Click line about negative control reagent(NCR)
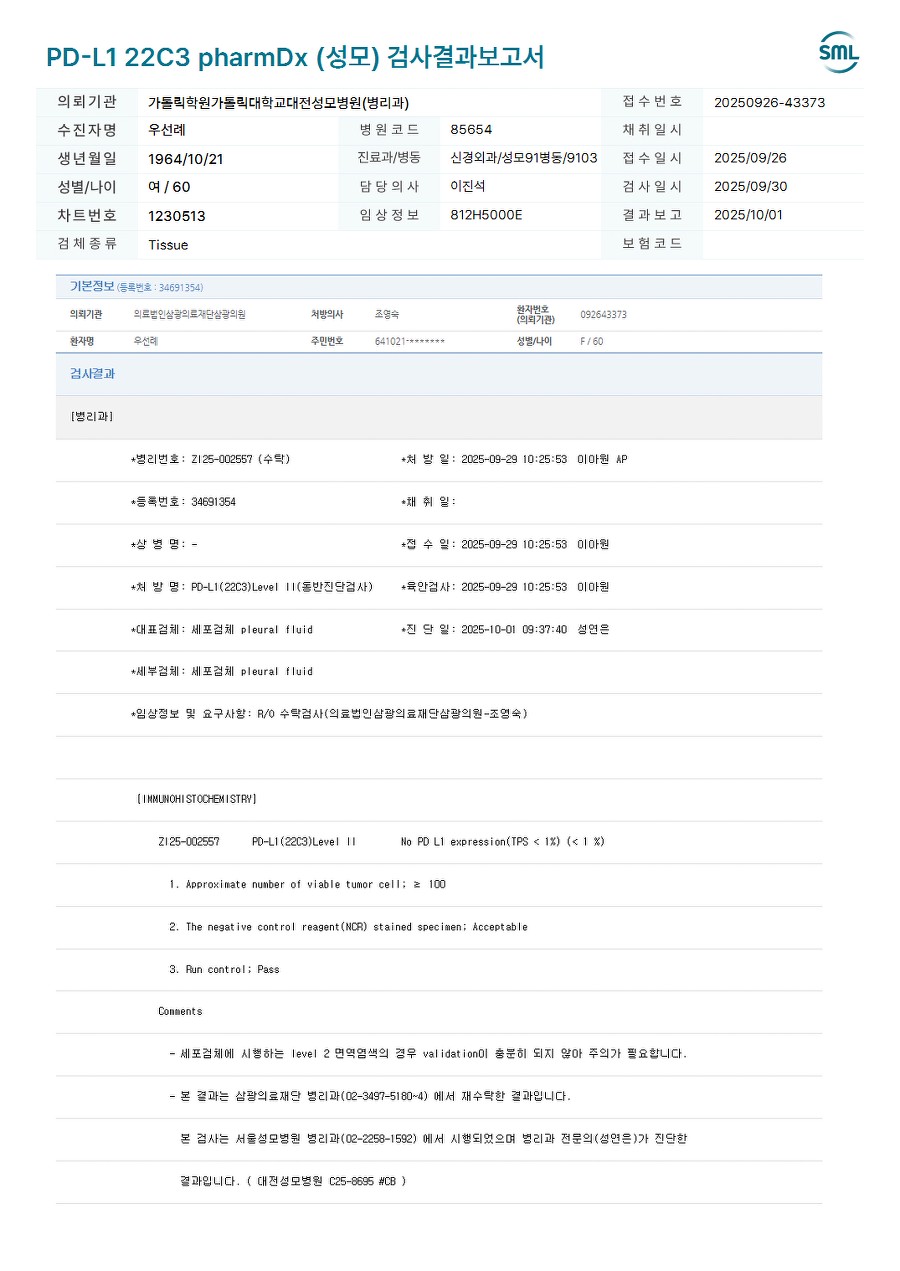The width and height of the screenshot is (900, 1271). 348,927
